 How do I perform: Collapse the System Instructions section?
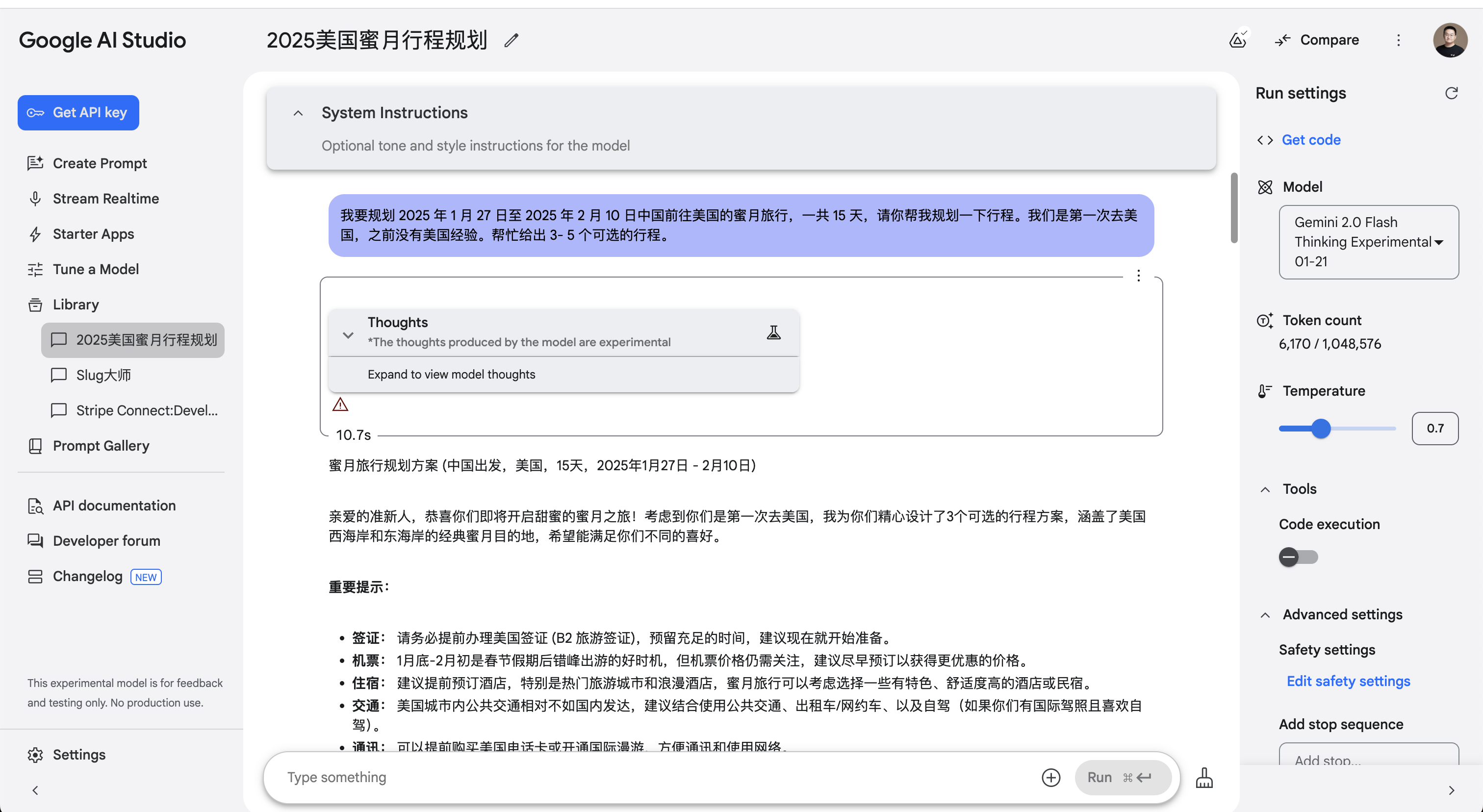298,112
